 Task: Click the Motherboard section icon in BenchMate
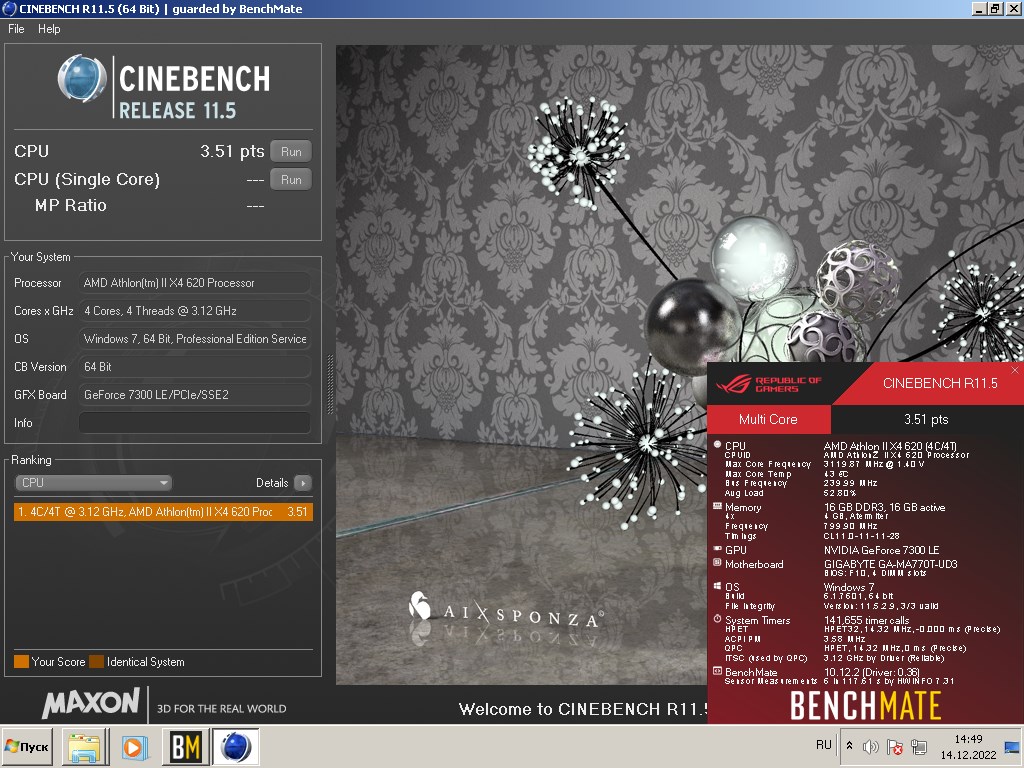pos(717,562)
